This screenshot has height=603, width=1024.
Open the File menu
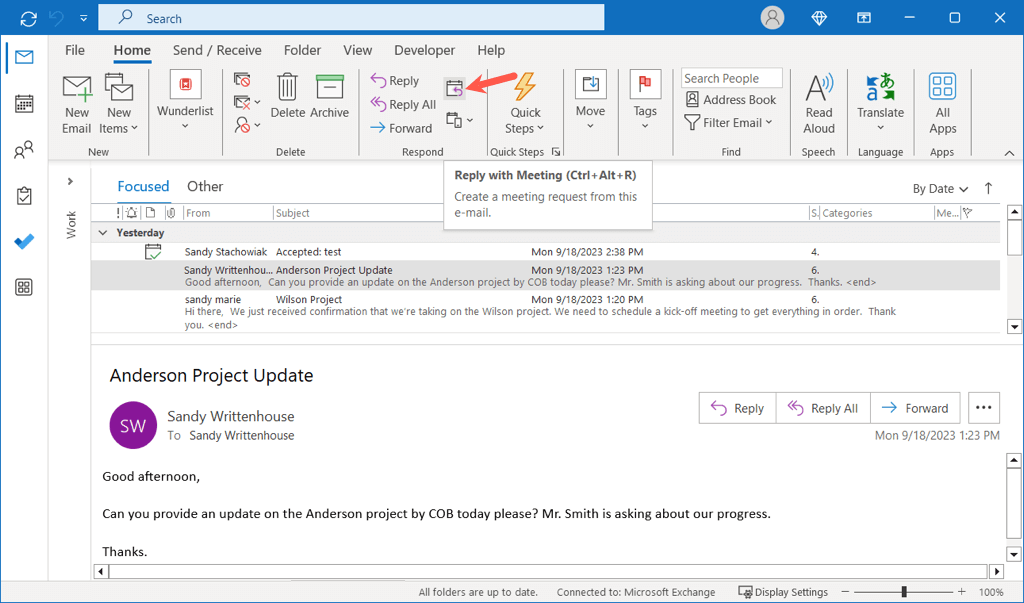[x=75, y=50]
